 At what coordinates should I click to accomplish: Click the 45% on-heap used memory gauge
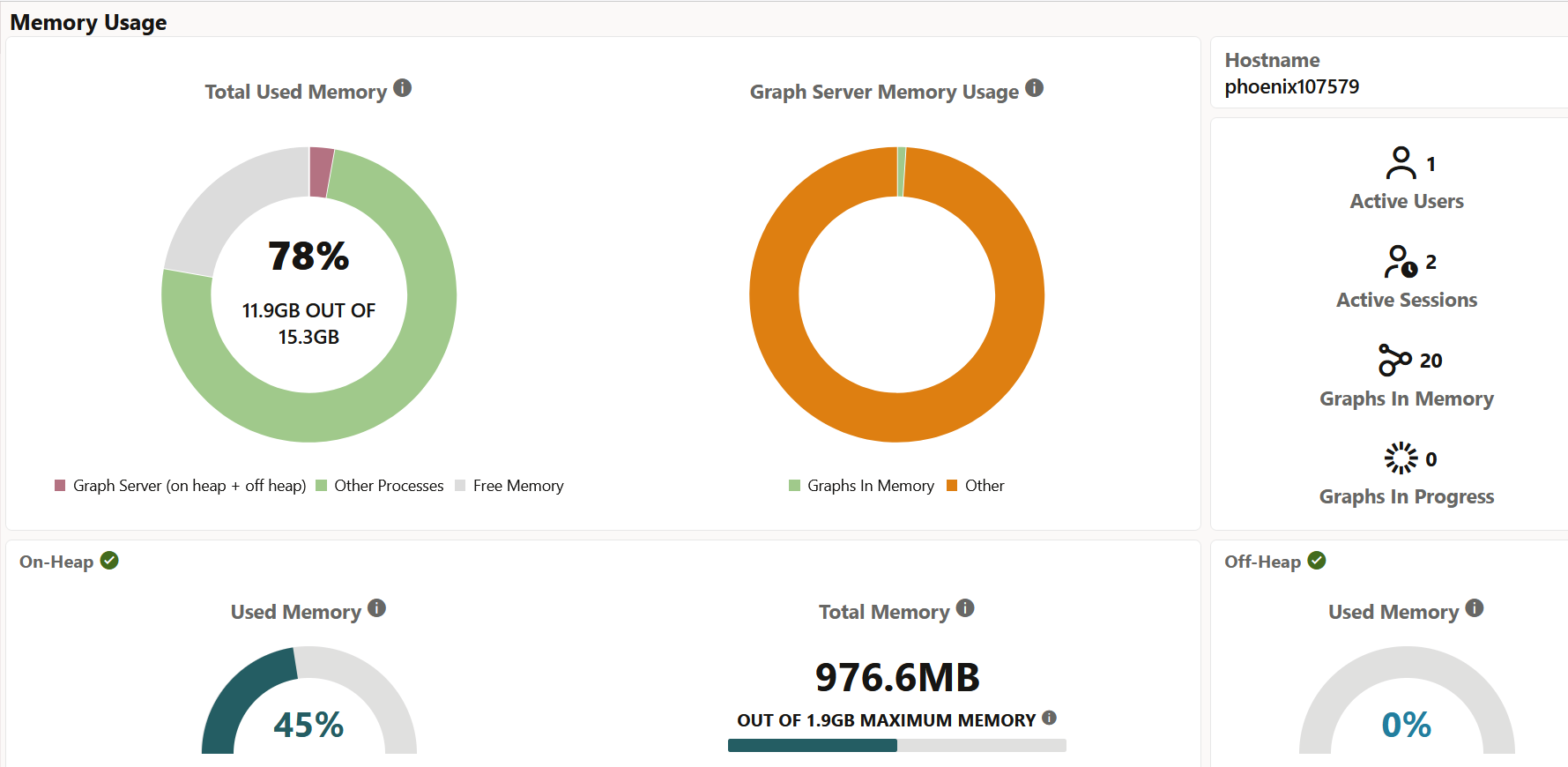(308, 701)
